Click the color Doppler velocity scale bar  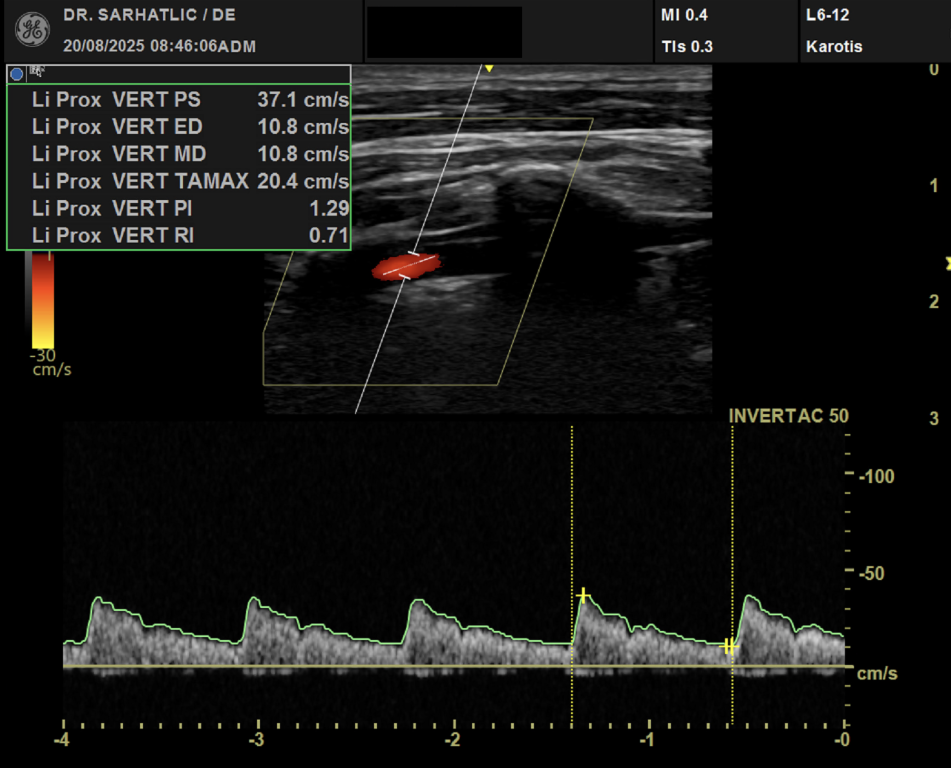(x=42, y=300)
